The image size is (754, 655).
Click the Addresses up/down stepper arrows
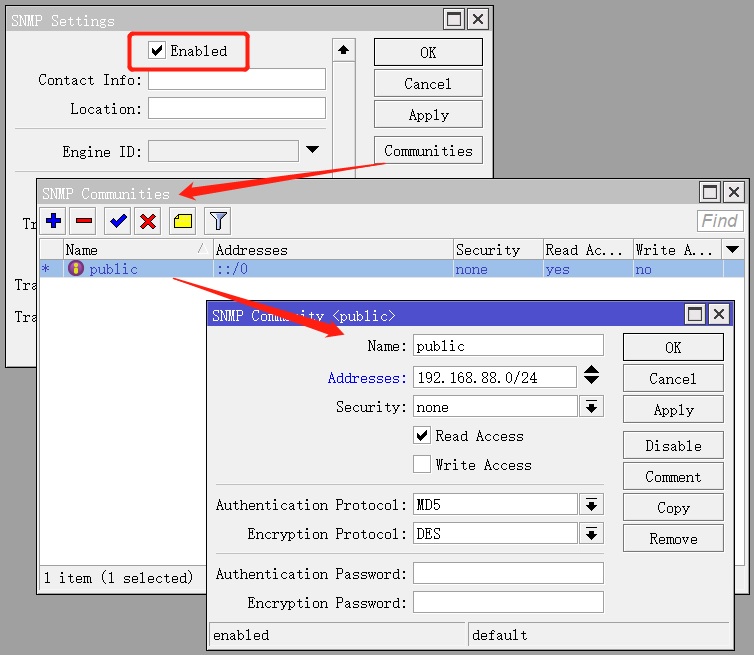(592, 376)
